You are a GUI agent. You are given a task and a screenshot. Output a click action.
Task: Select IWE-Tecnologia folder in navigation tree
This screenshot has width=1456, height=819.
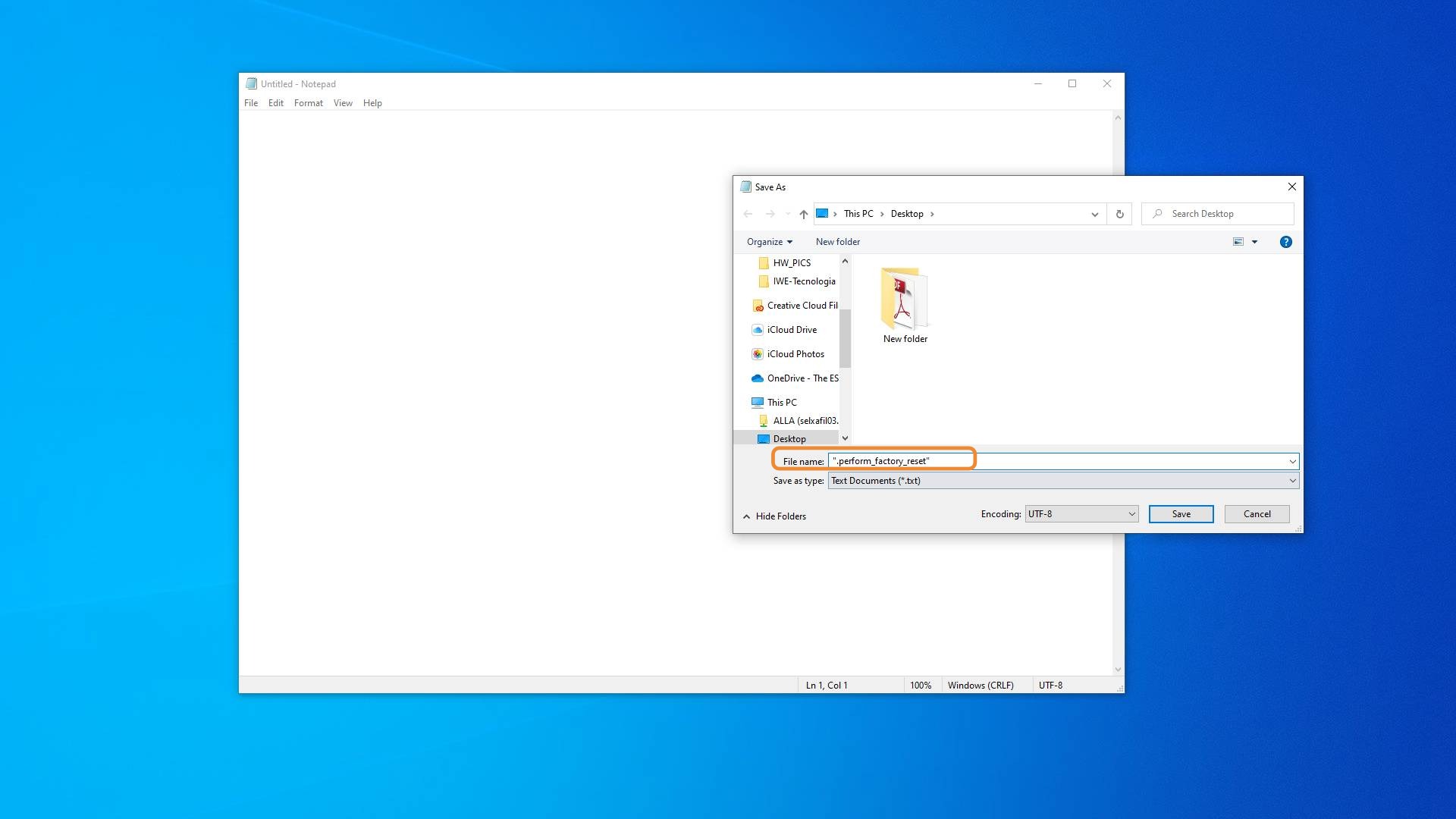(x=804, y=281)
